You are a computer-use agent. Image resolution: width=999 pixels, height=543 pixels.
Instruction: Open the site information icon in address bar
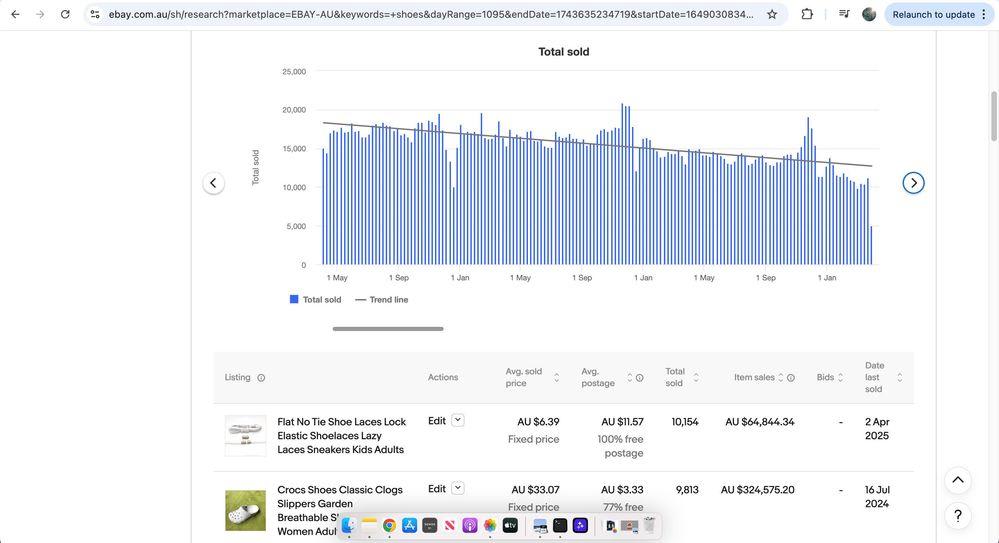[x=95, y=14]
